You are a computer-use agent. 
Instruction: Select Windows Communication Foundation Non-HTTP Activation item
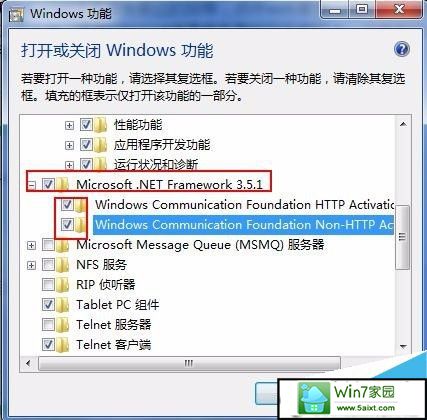coord(244,225)
